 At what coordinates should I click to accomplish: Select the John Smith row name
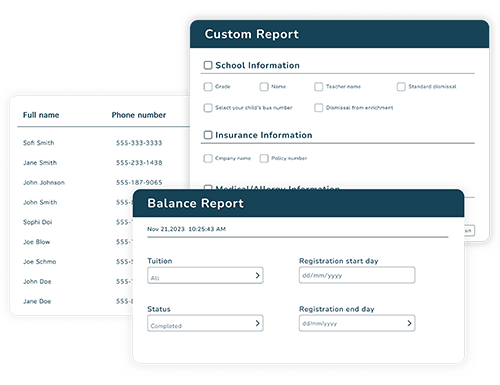pos(40,202)
